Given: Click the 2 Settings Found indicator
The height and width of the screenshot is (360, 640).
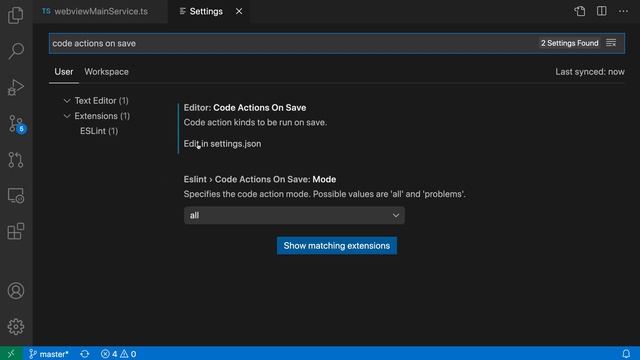Looking at the screenshot, I should (x=569, y=43).
